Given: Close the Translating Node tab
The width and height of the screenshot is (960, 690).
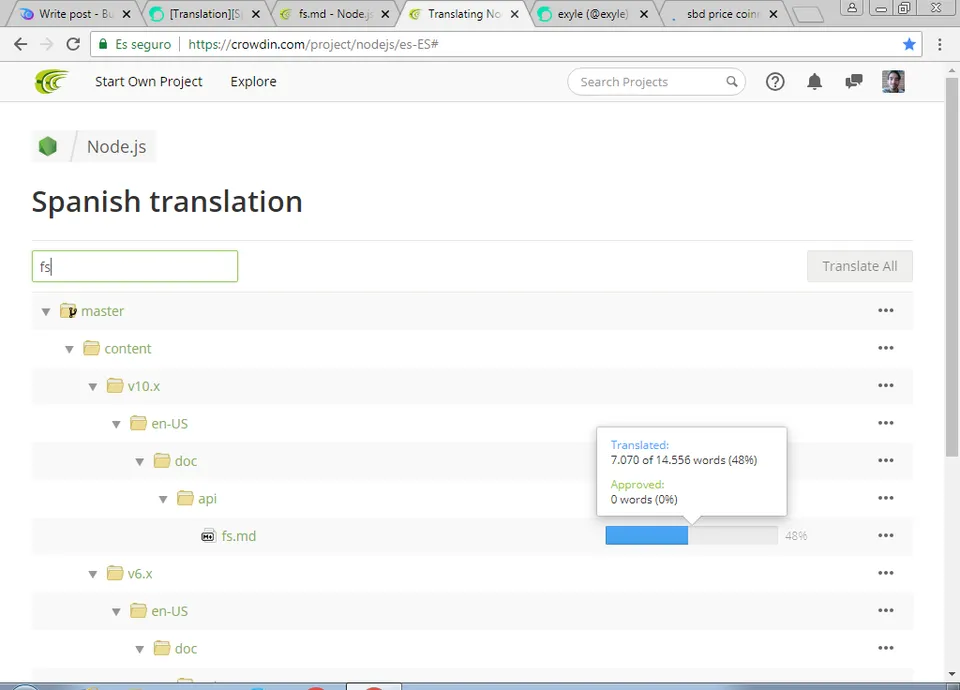Looking at the screenshot, I should click(515, 13).
